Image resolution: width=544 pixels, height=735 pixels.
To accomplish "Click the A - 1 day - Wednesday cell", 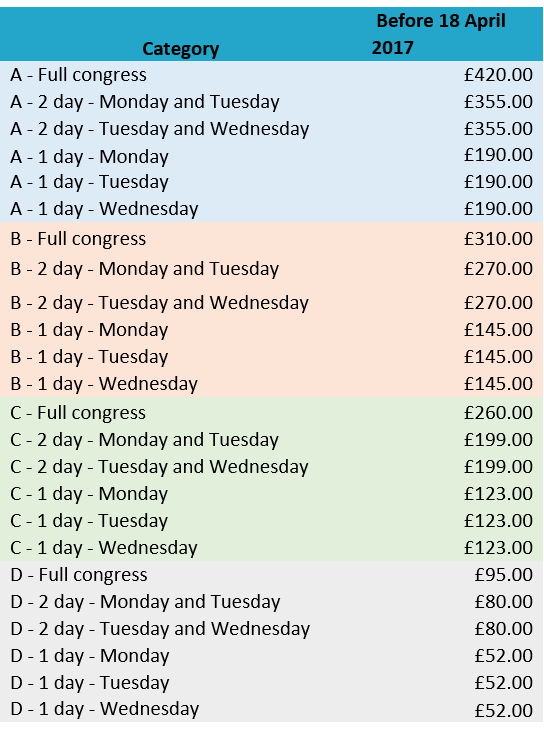I will pyautogui.click(x=104, y=209).
